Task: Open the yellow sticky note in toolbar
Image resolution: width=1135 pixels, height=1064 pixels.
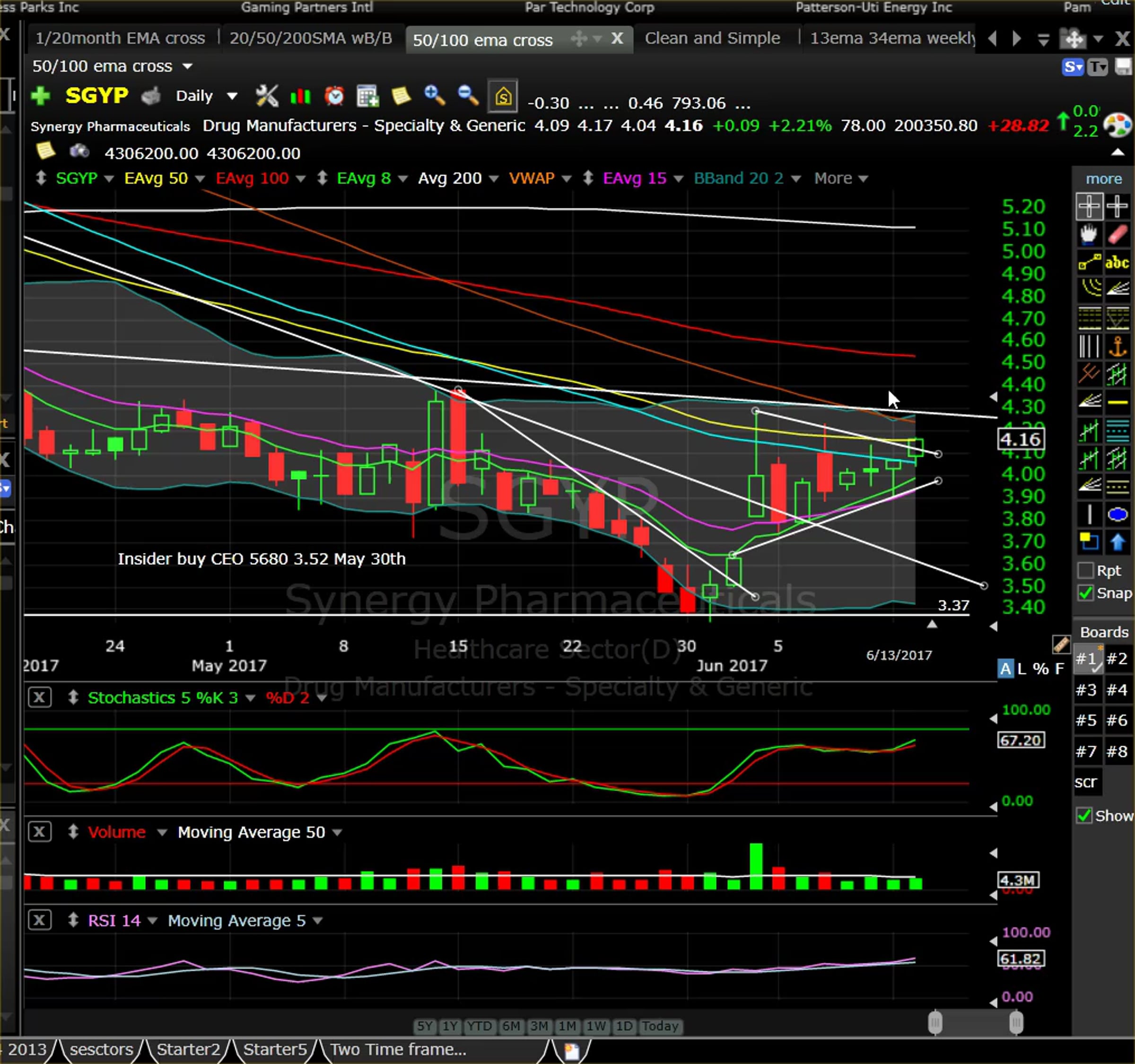Action: [x=402, y=96]
